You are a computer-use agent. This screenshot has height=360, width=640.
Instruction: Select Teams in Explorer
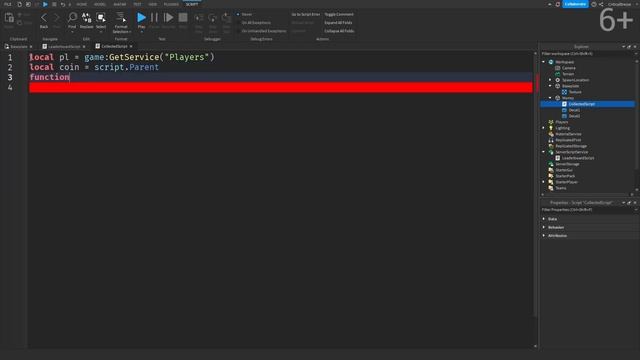[560, 188]
